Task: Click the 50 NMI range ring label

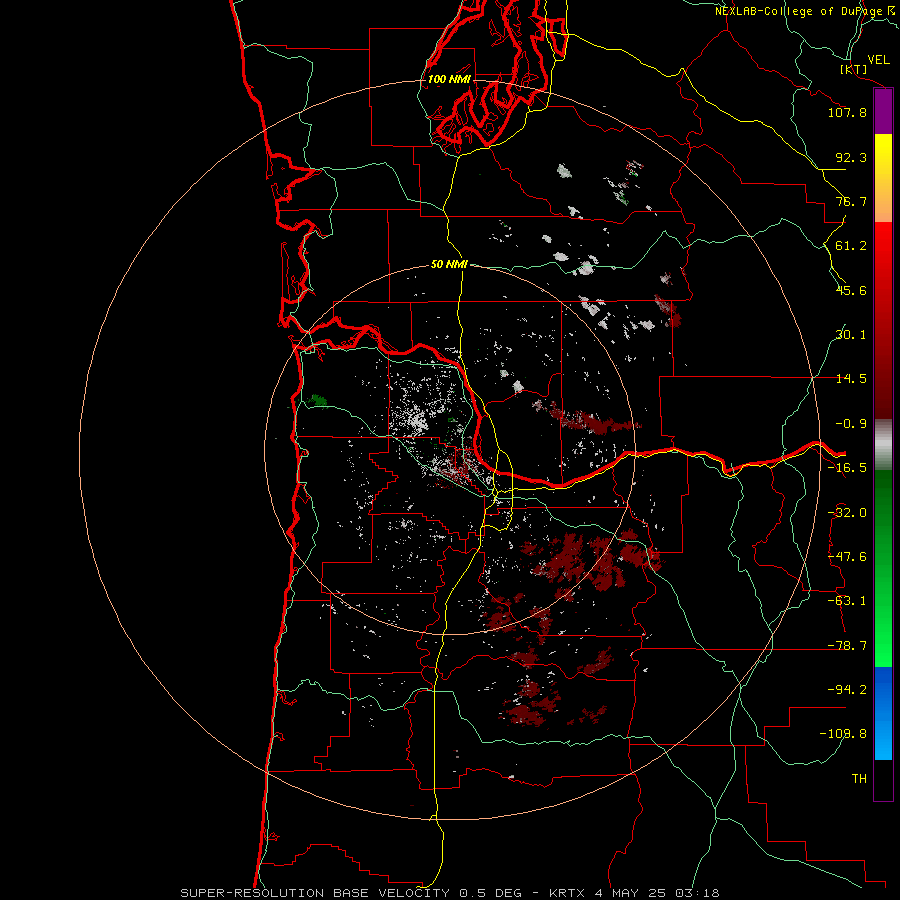Action: [x=449, y=264]
